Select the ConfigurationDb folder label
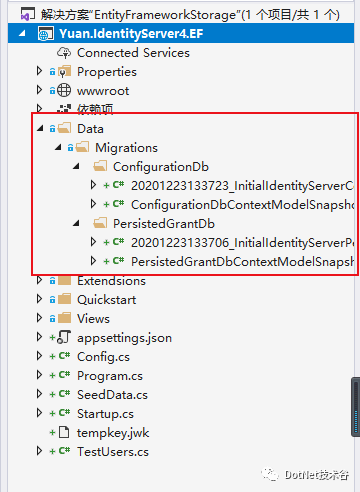360x492 pixels. click(161, 167)
